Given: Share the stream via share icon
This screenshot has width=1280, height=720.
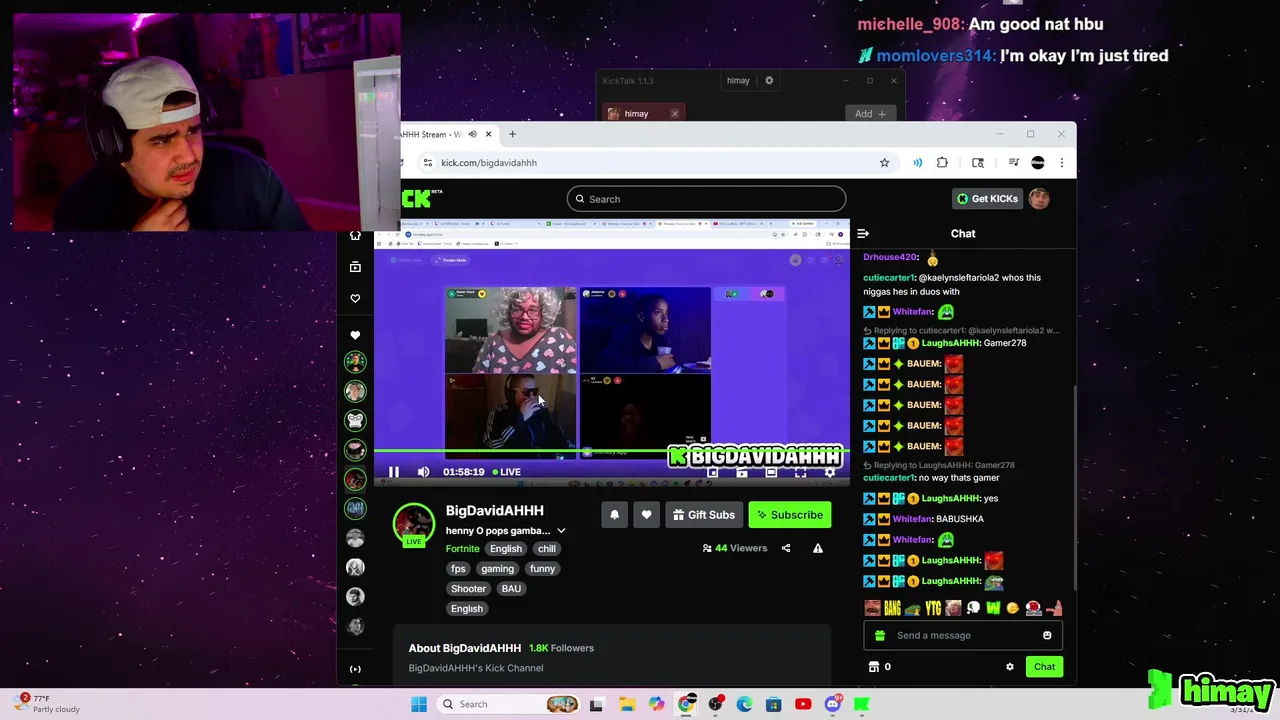Looking at the screenshot, I should point(786,548).
